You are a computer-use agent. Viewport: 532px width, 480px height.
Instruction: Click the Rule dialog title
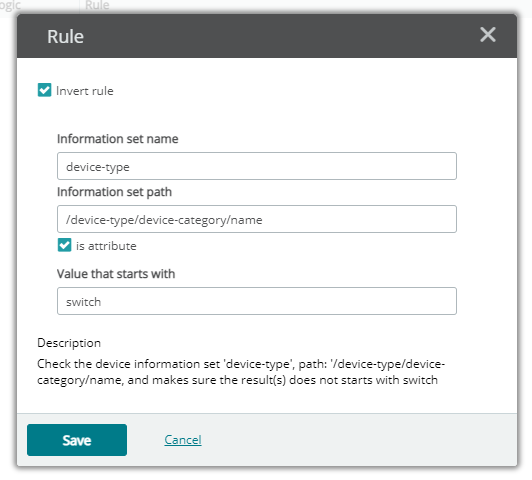pos(65,36)
